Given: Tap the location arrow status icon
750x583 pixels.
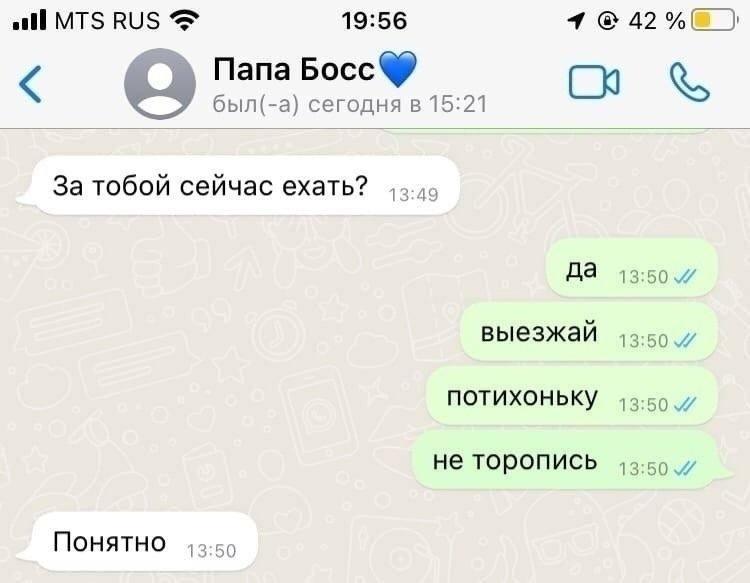Looking at the screenshot, I should coord(576,21).
